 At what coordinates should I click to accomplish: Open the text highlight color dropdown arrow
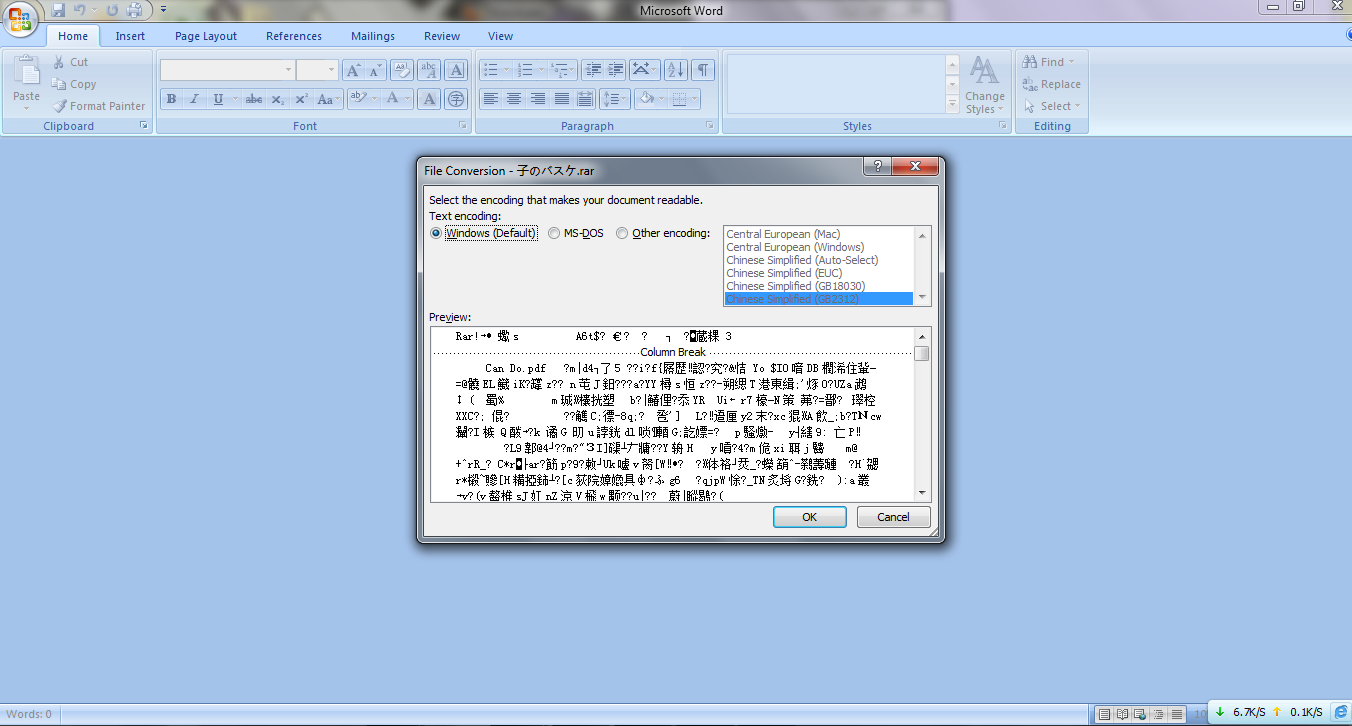[375, 99]
